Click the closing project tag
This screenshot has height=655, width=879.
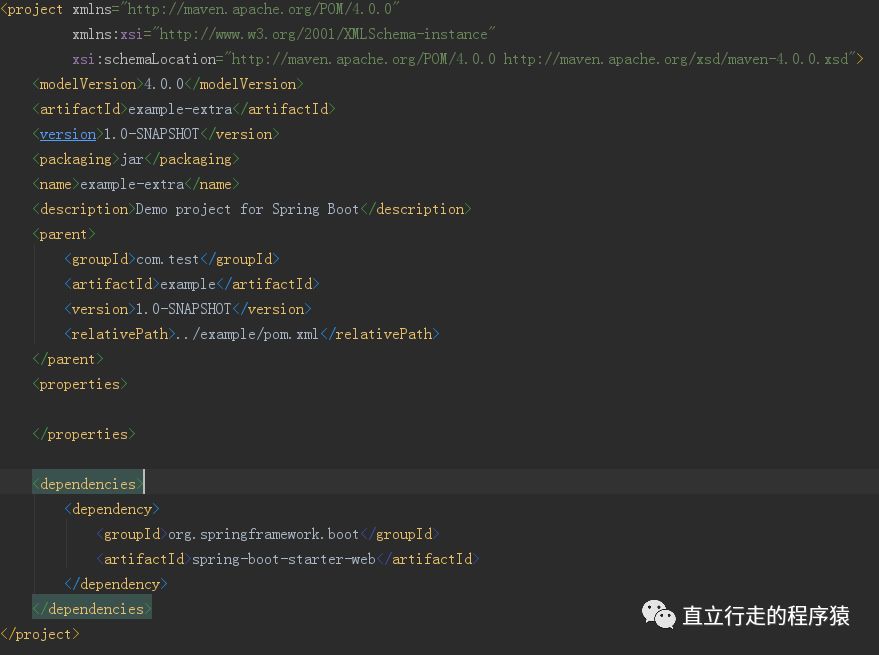coord(40,634)
